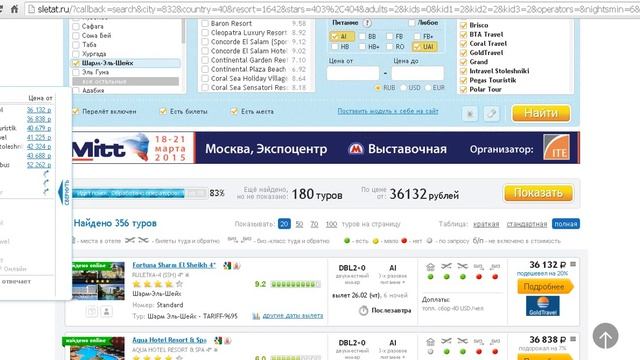Click the scroll-to-top round arrow icon
This screenshot has height=360, width=640.
pyautogui.click(x=605, y=336)
